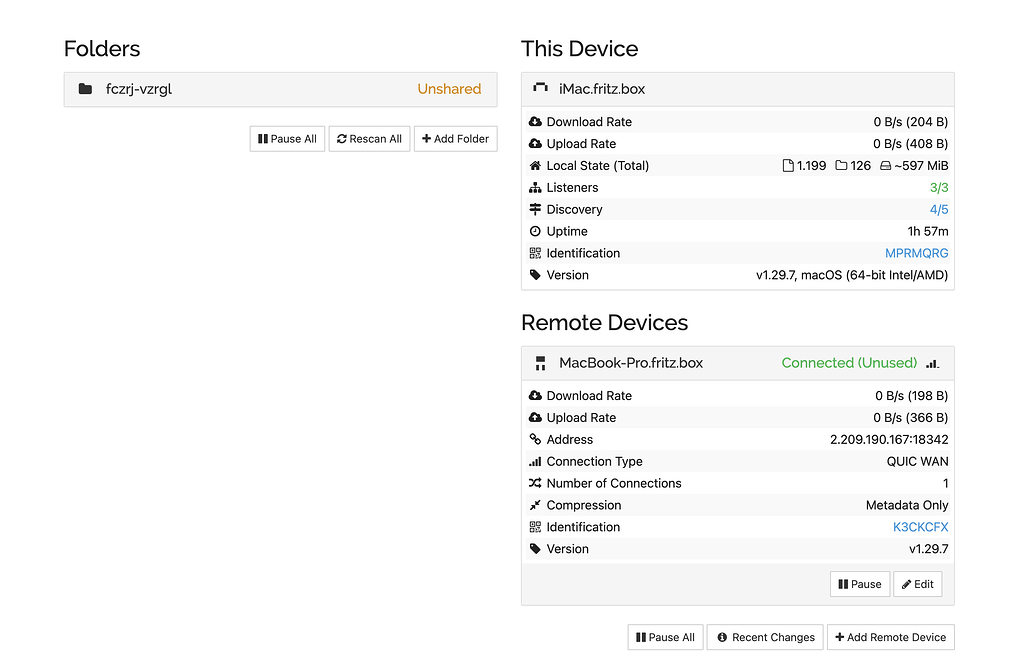Click the iMac.fritz.box device icon

[x=541, y=89]
